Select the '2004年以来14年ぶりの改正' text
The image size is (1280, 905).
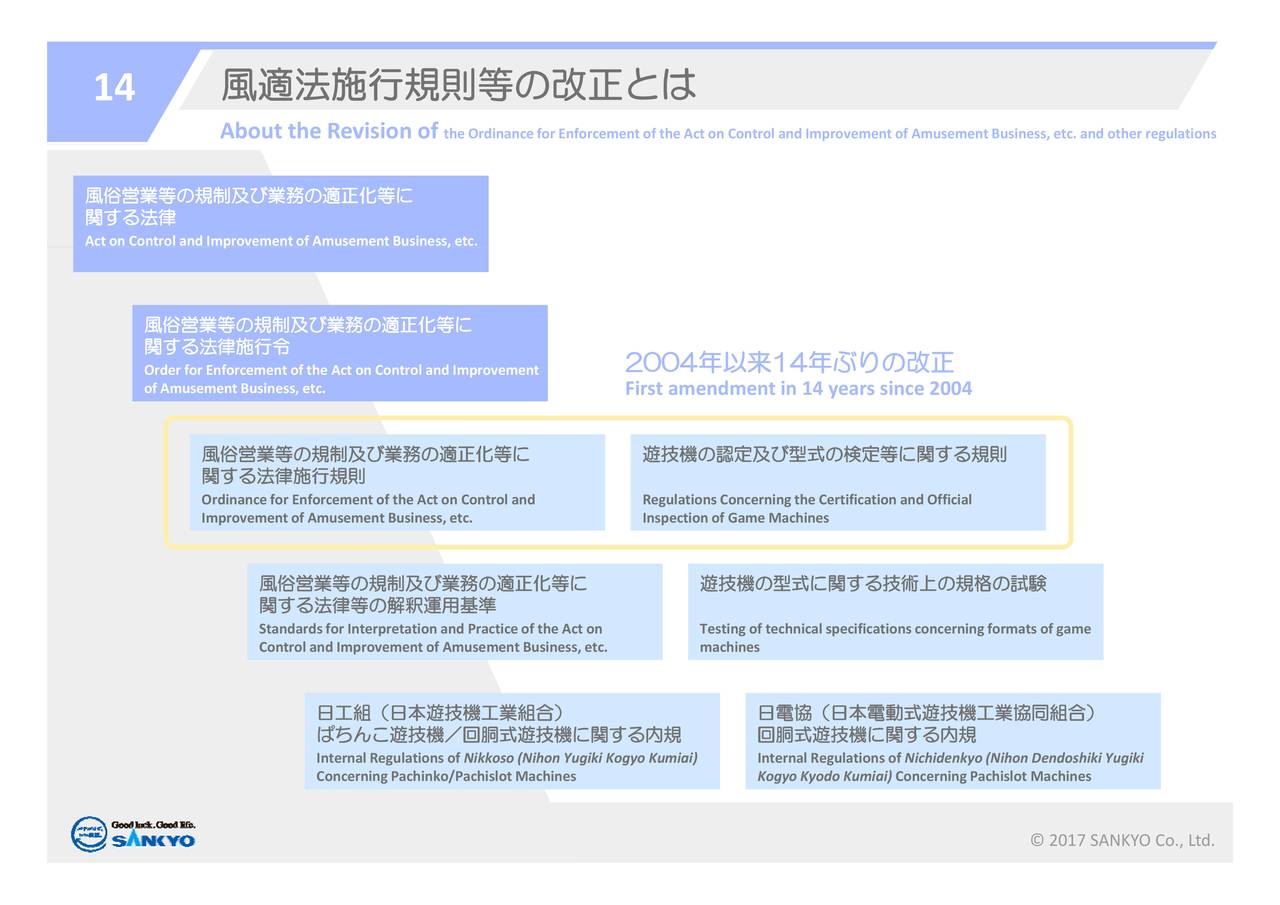(789, 362)
